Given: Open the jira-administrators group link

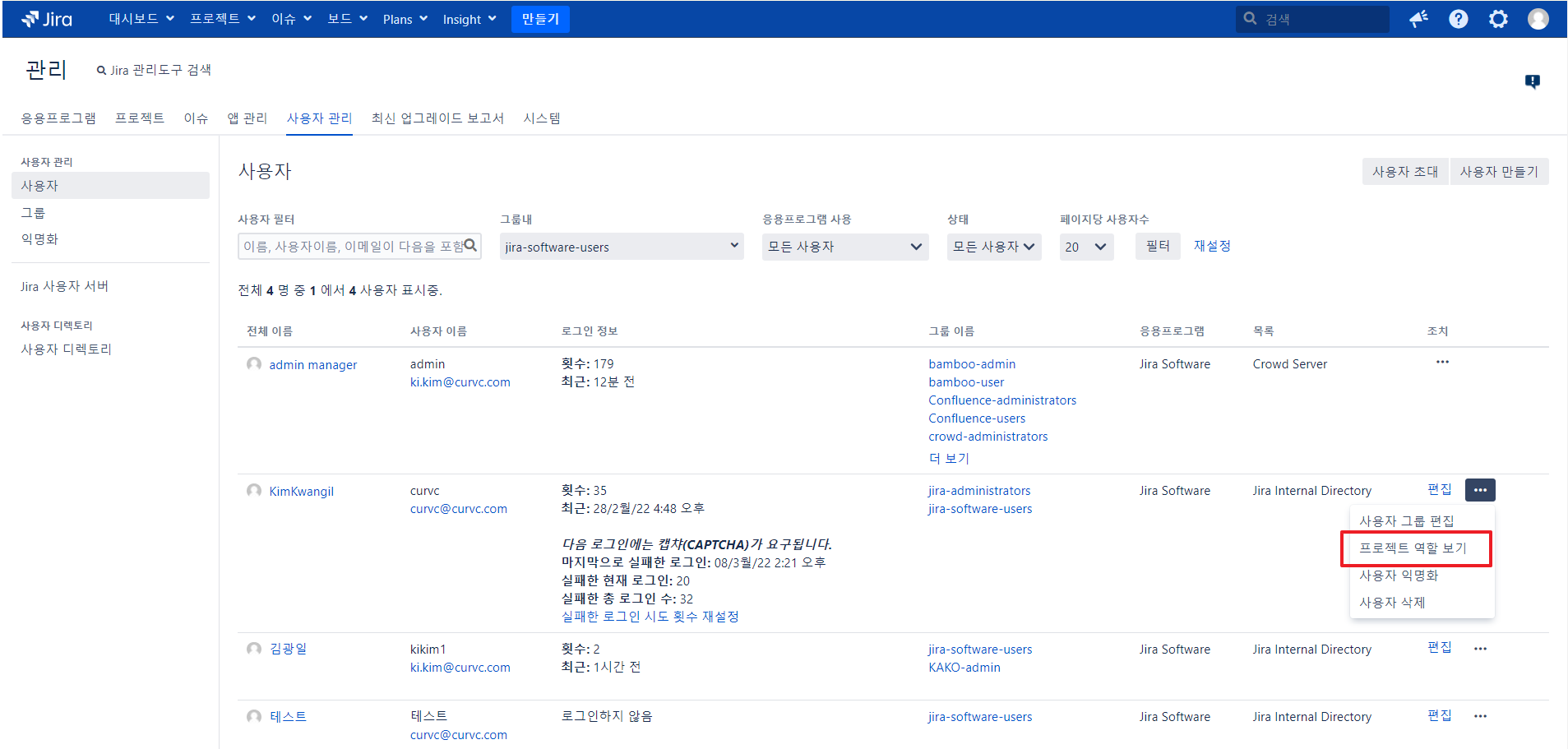Looking at the screenshot, I should [979, 491].
